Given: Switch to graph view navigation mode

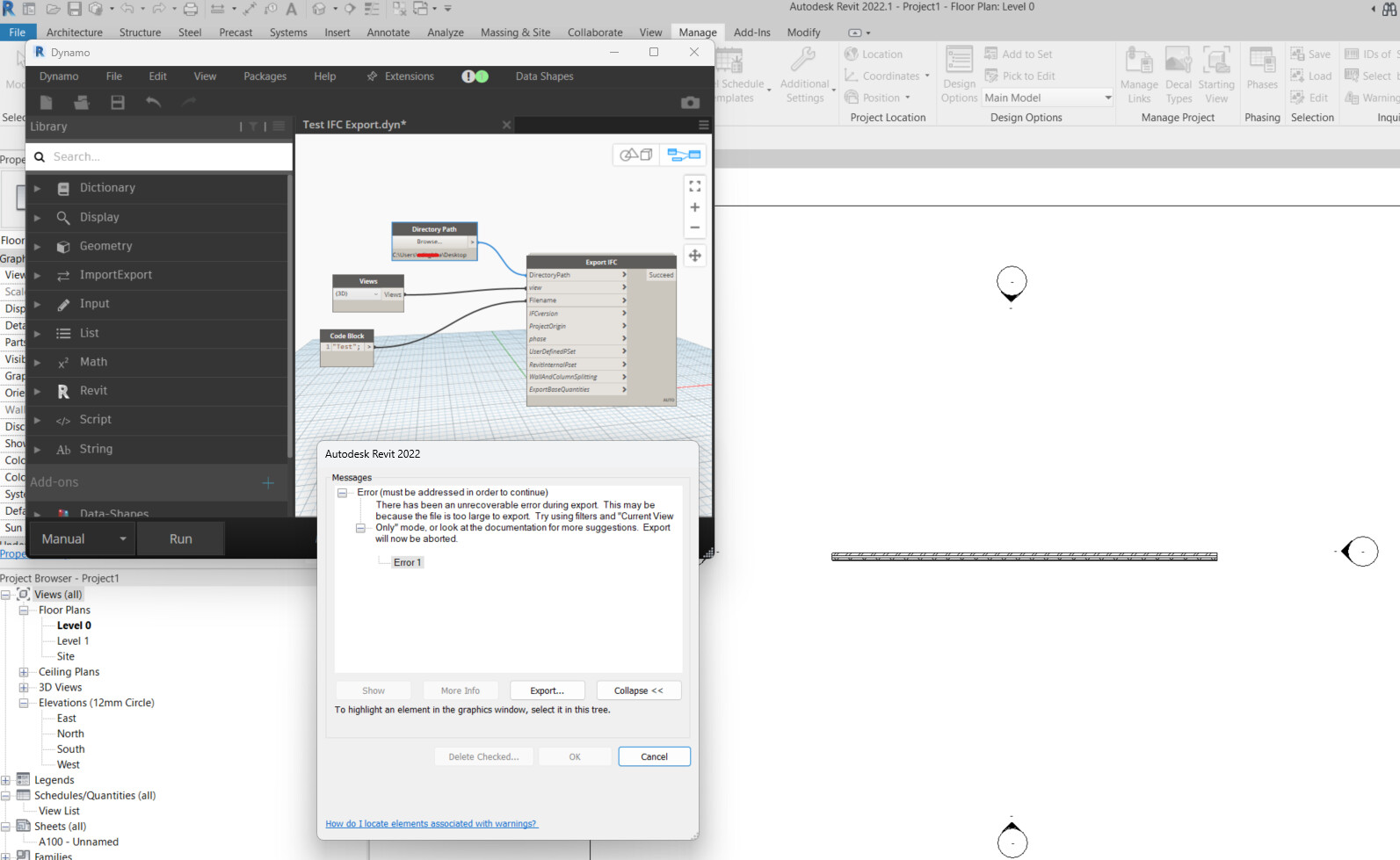Looking at the screenshot, I should (684, 155).
